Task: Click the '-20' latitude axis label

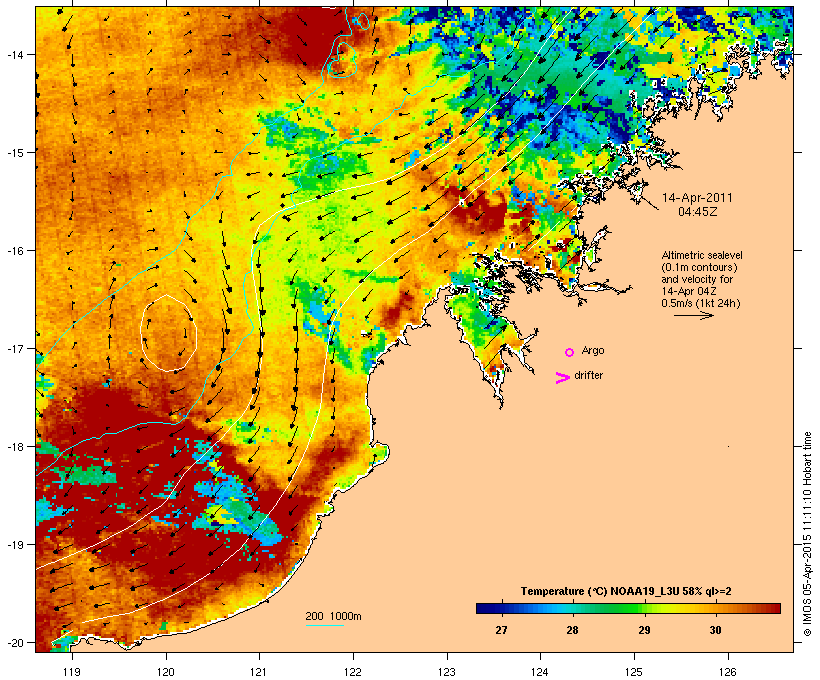Action: click(x=14, y=642)
